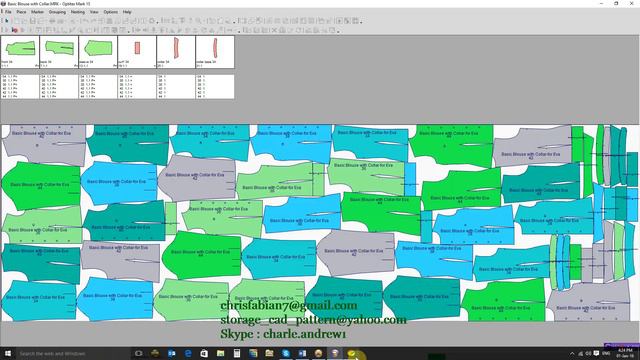Open the Nesting menu
Screen dimensions: 640x360
pyautogui.click(x=78, y=12)
